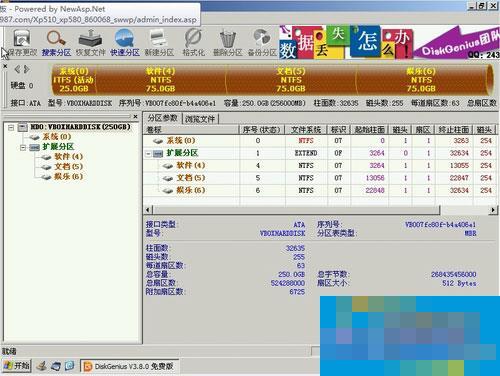Click the DiskGenius团队 purple banner
The width and height of the screenshot is (500, 376).
[457, 42]
